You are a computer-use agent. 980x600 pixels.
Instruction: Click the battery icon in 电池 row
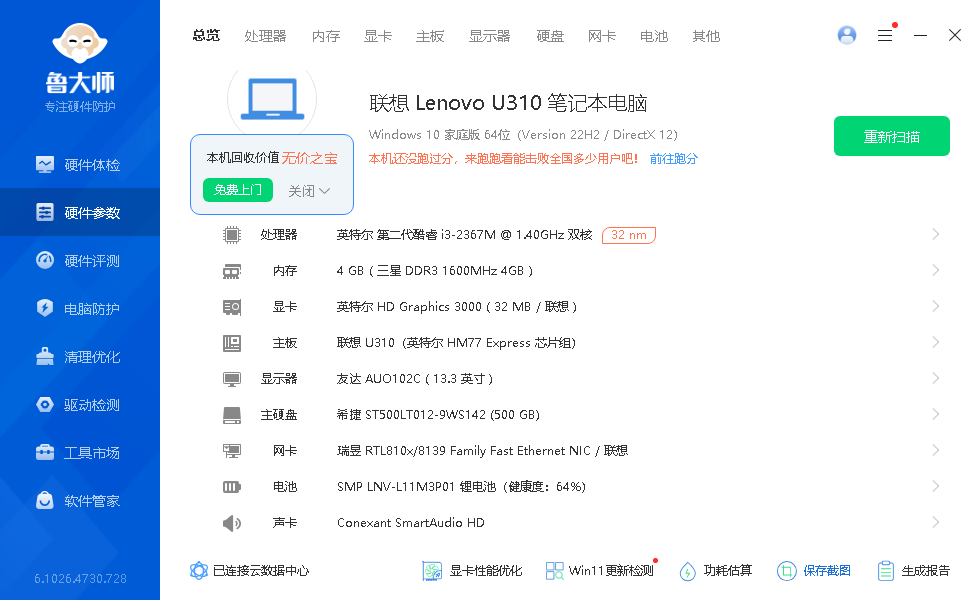tap(232, 487)
